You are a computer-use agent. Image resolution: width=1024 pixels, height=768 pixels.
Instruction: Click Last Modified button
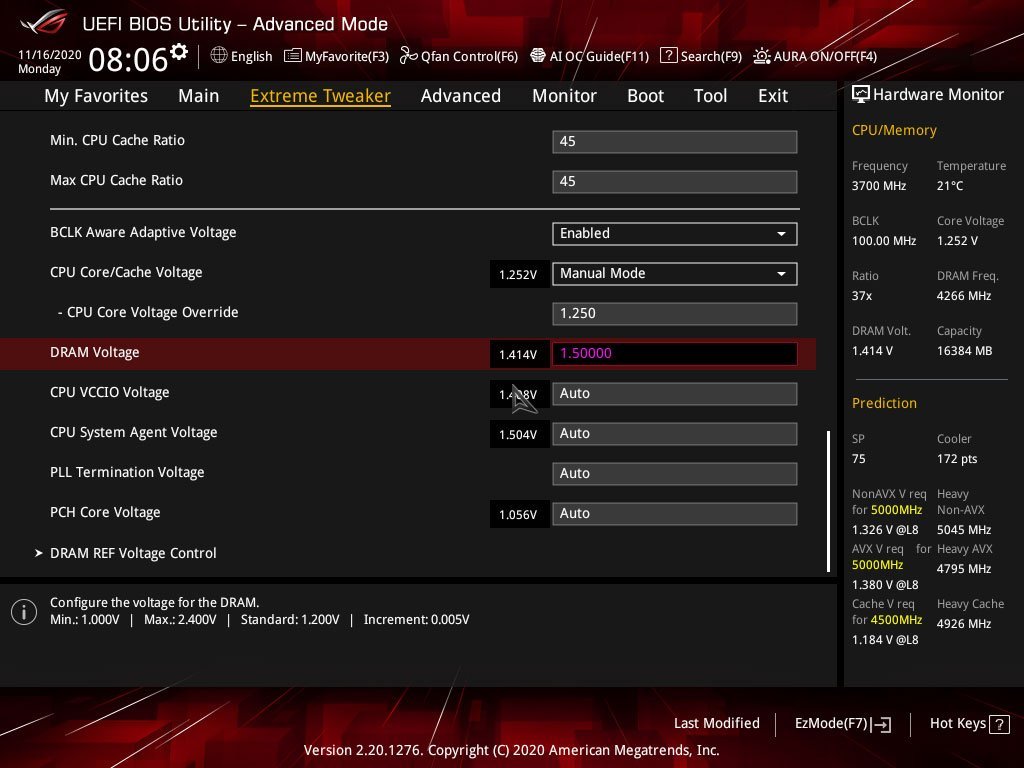click(716, 723)
